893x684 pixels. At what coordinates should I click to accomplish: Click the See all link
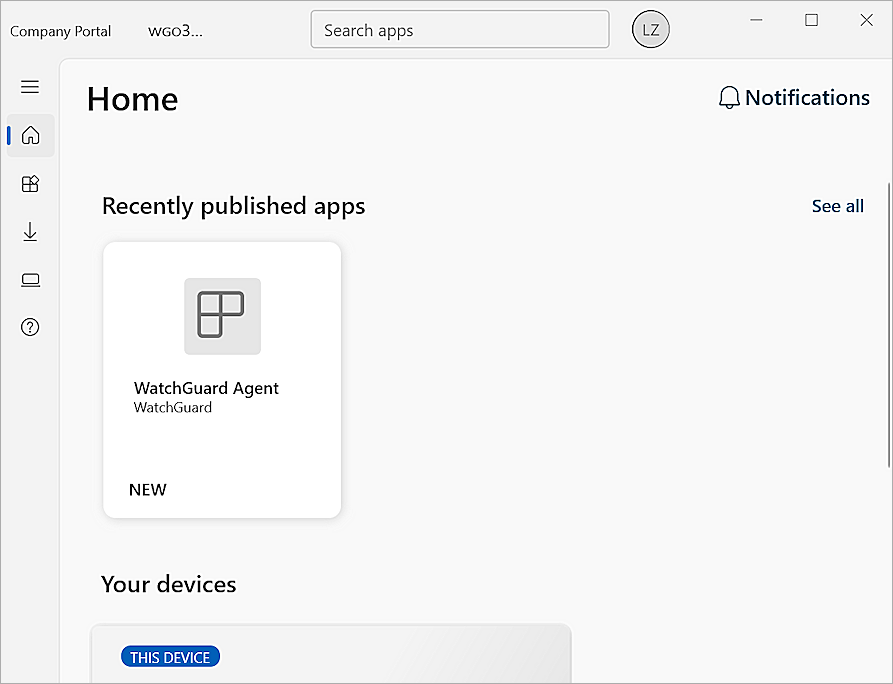[x=838, y=206]
